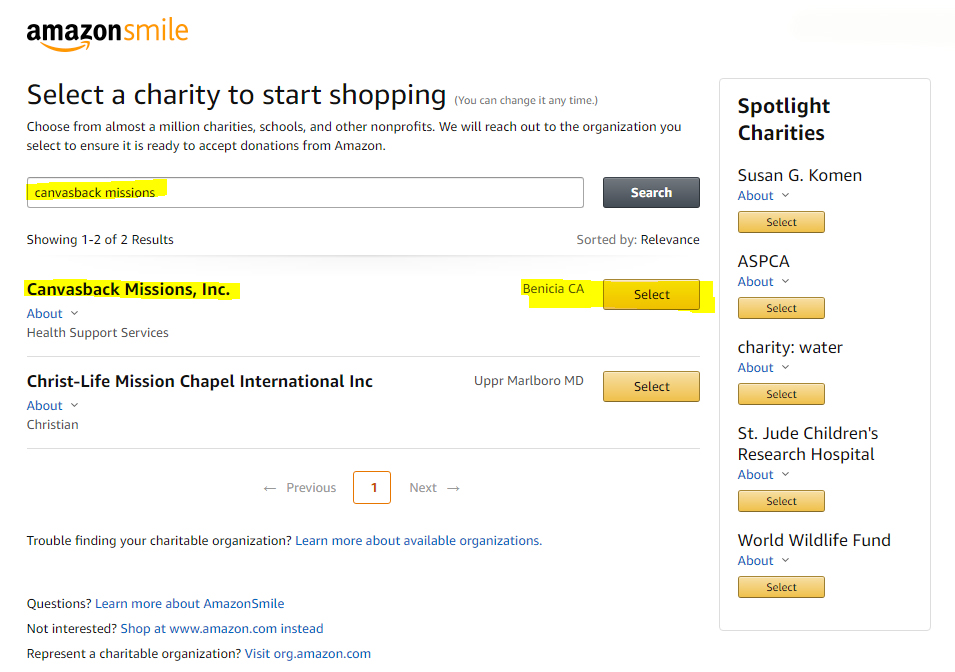Click the AmazonSmile logo

pos(107,34)
